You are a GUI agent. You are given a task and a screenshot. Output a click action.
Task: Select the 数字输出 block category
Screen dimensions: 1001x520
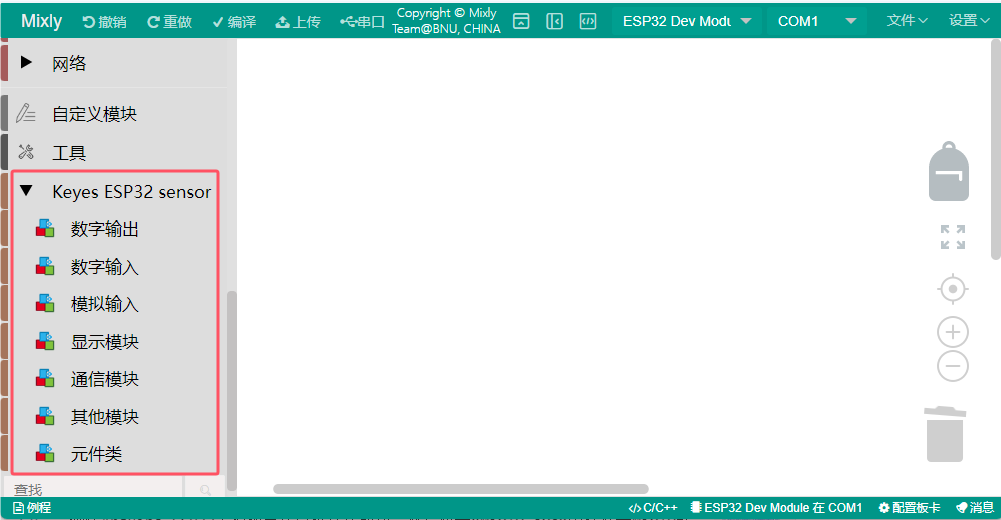tap(105, 230)
